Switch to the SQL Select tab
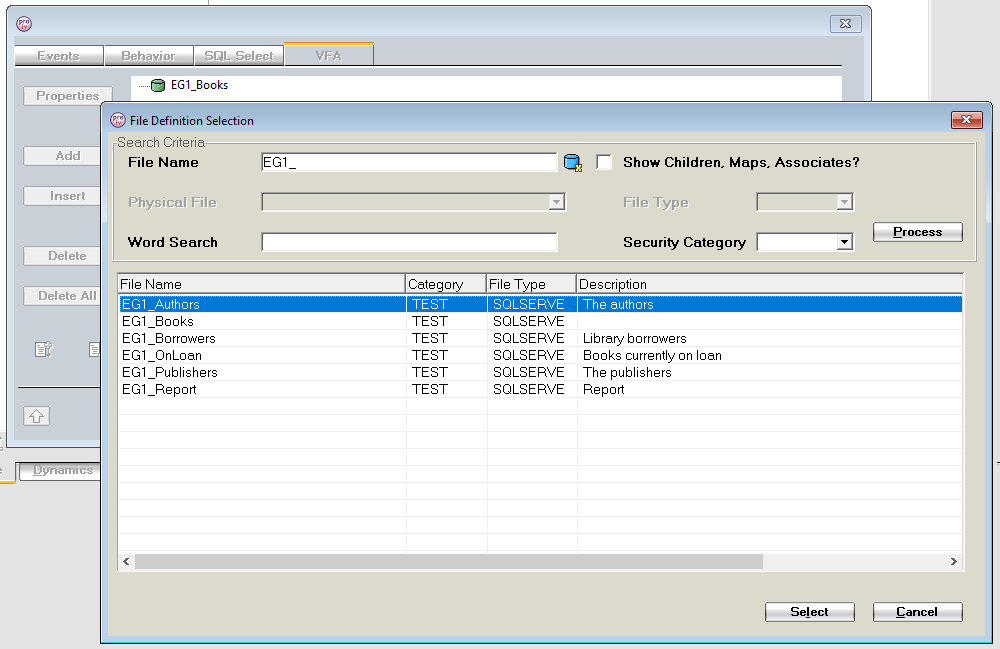Screen dimensions: 1000x649 (239, 56)
